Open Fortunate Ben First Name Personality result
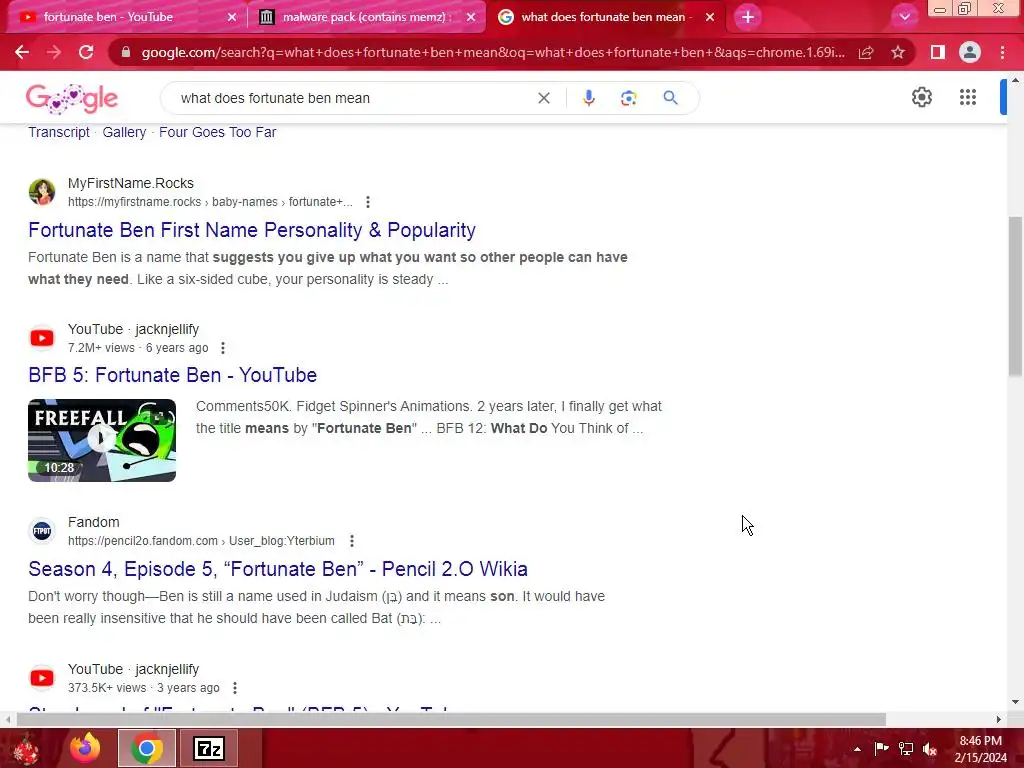Viewport: 1024px width, 768px height. click(x=252, y=230)
